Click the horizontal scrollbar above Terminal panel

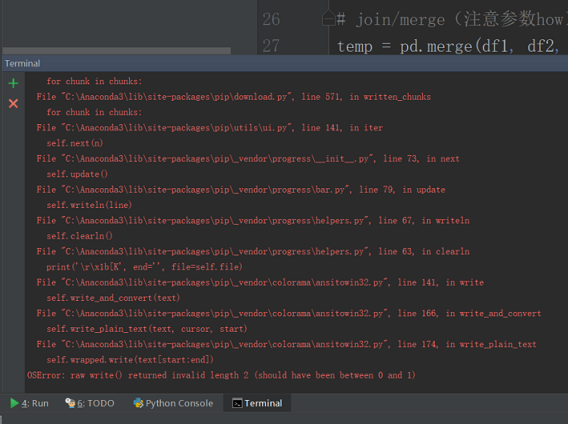tap(116, 50)
